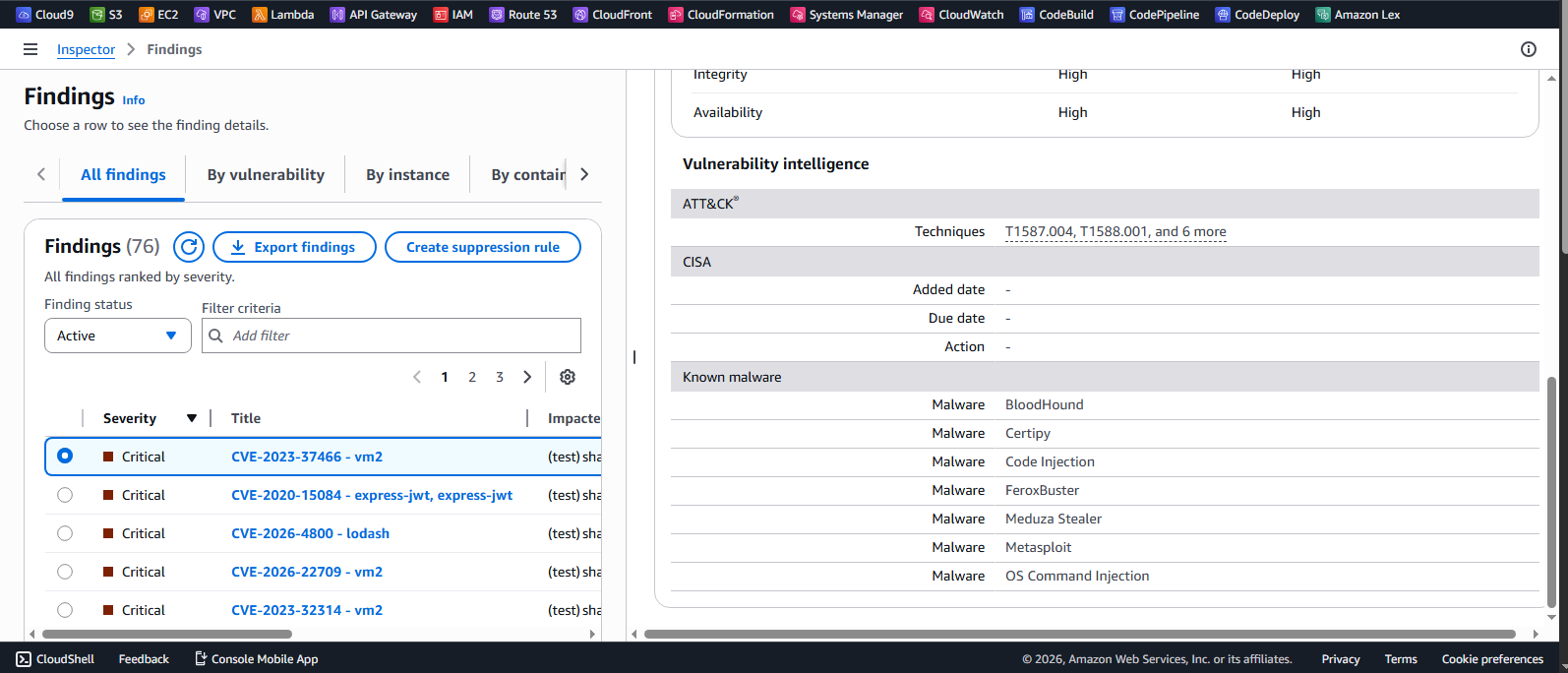Go to findings page 3

pyautogui.click(x=500, y=377)
